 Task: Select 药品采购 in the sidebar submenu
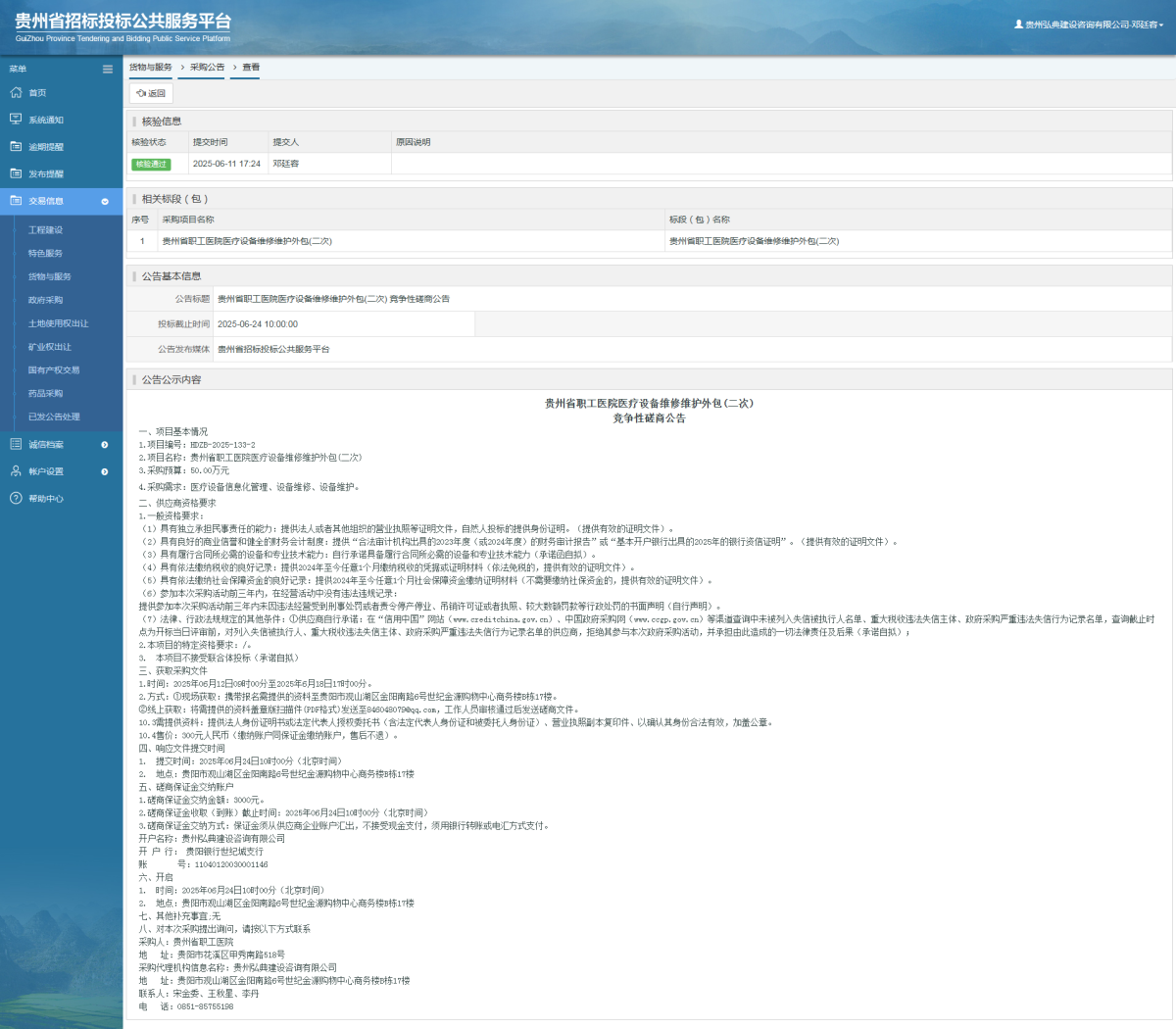point(45,393)
